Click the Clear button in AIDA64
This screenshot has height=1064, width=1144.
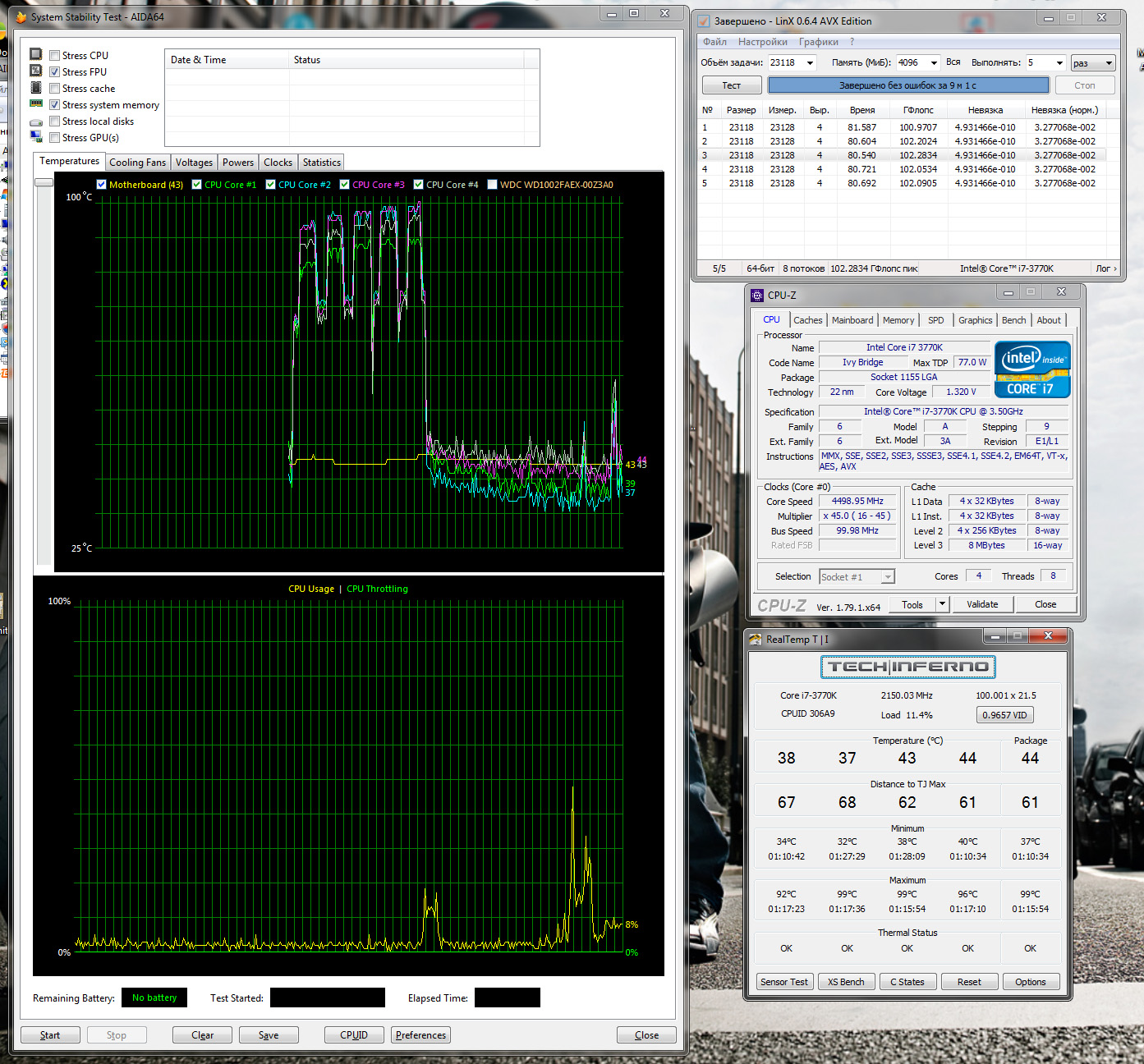click(202, 1035)
